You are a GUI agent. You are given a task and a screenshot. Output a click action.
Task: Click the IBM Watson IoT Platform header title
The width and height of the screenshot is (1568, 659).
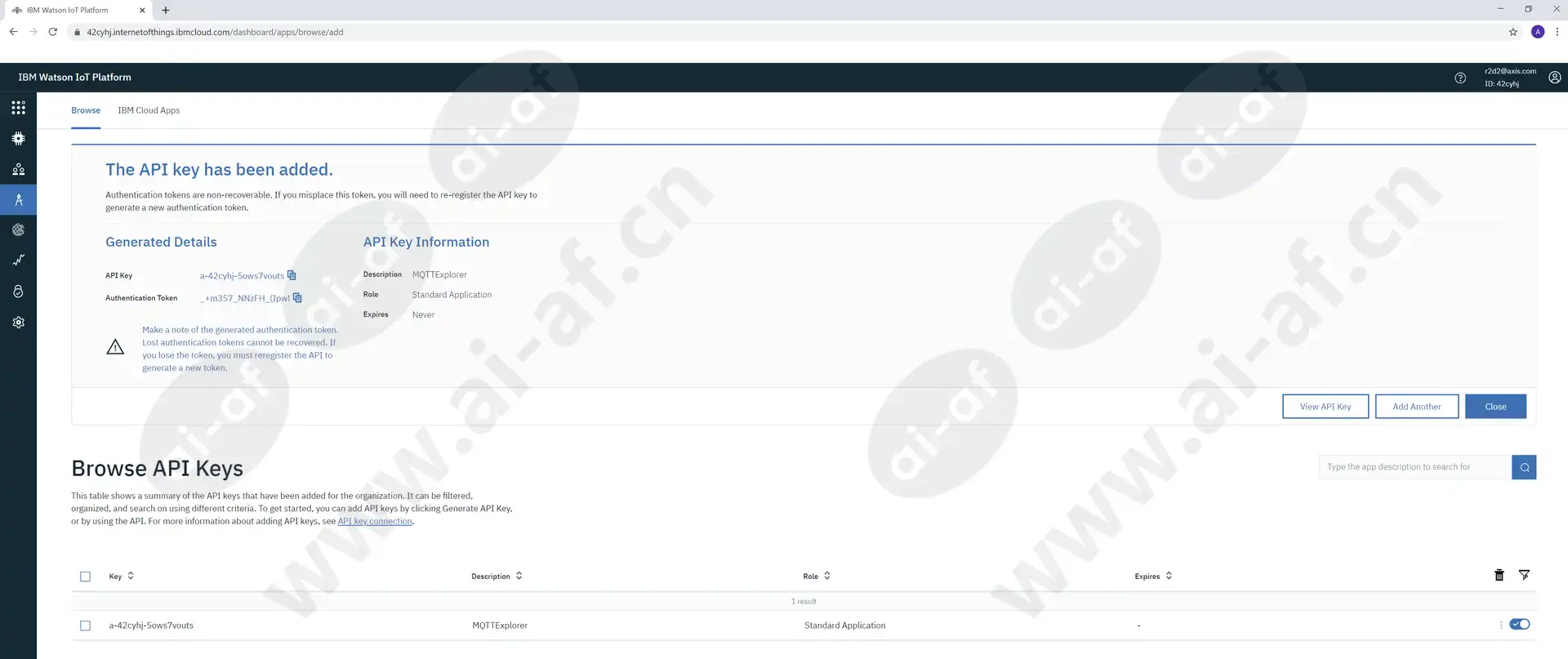[74, 78]
